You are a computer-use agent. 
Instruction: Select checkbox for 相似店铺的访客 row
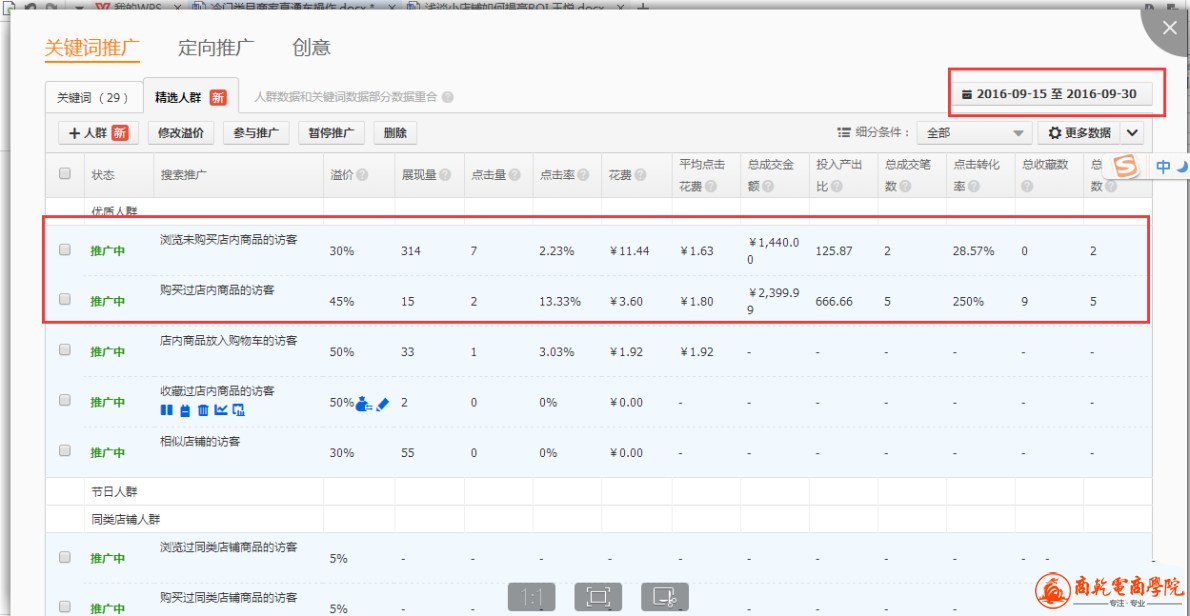[65, 451]
